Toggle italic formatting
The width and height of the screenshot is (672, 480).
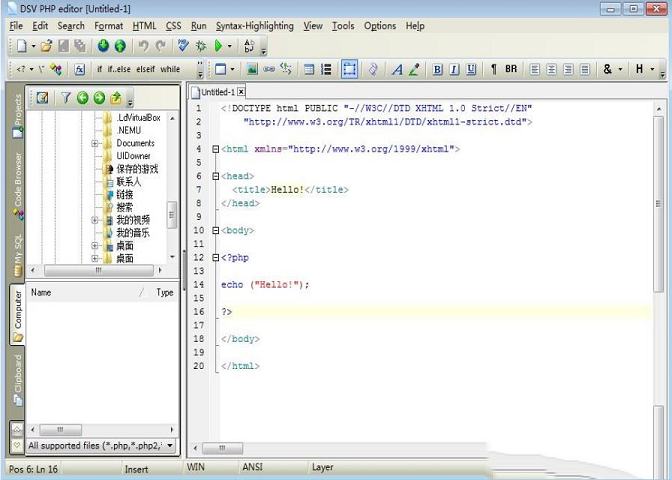pyautogui.click(x=454, y=69)
